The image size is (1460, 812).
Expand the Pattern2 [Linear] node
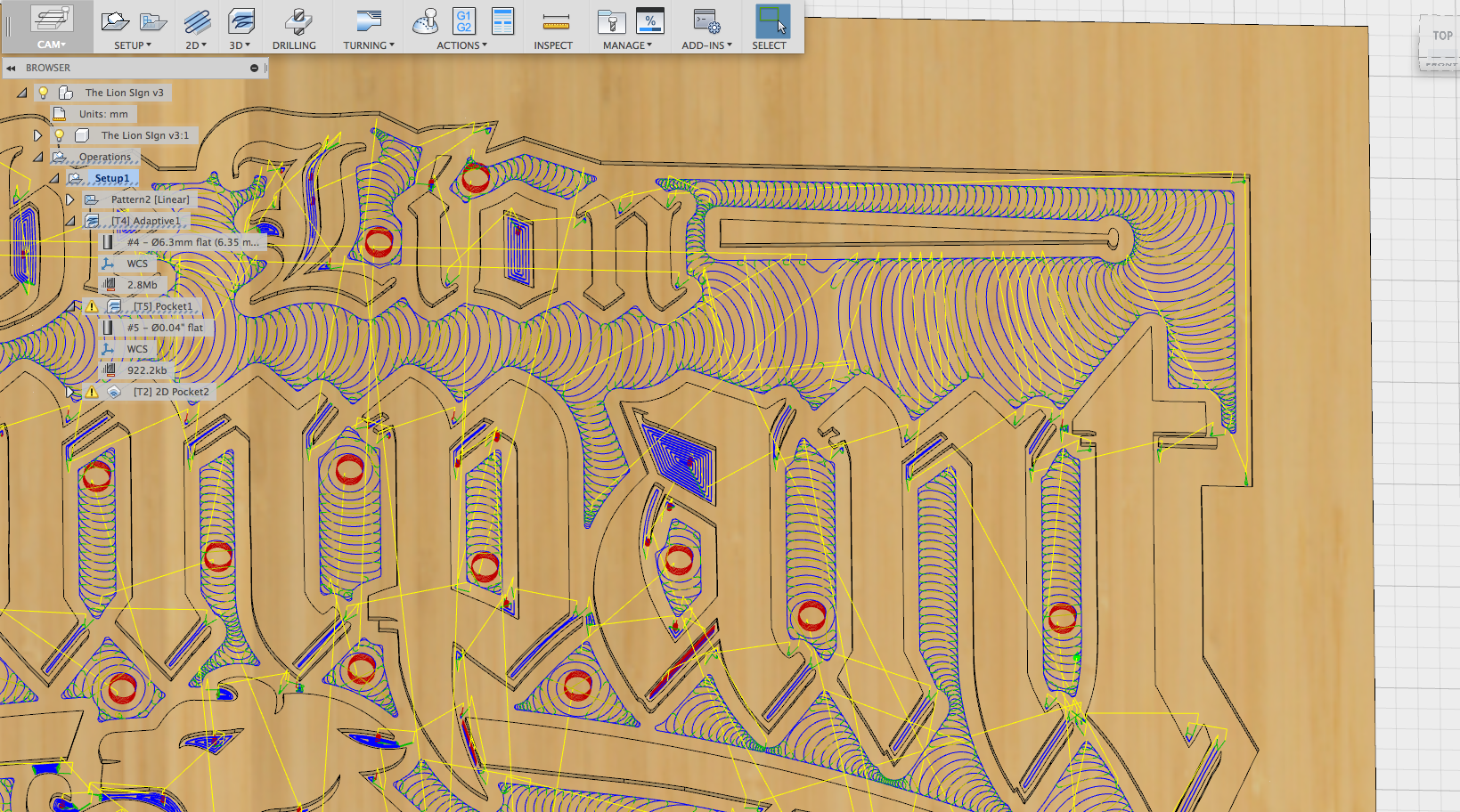click(69, 199)
